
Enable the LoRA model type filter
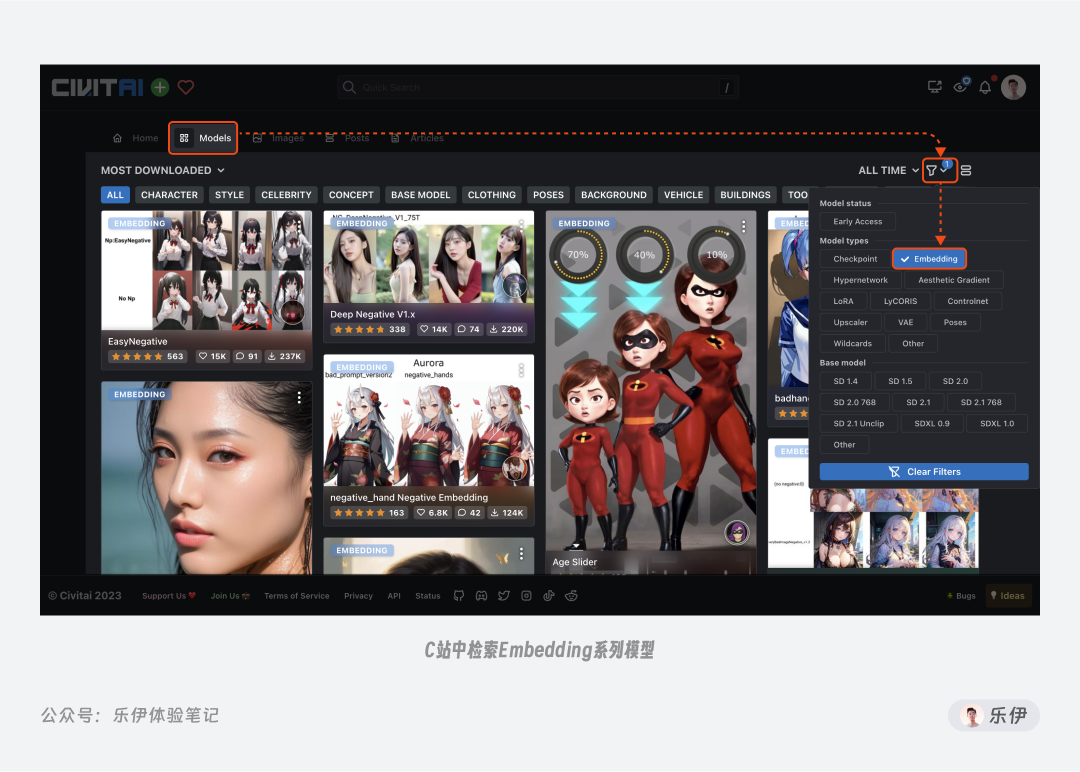click(x=843, y=302)
